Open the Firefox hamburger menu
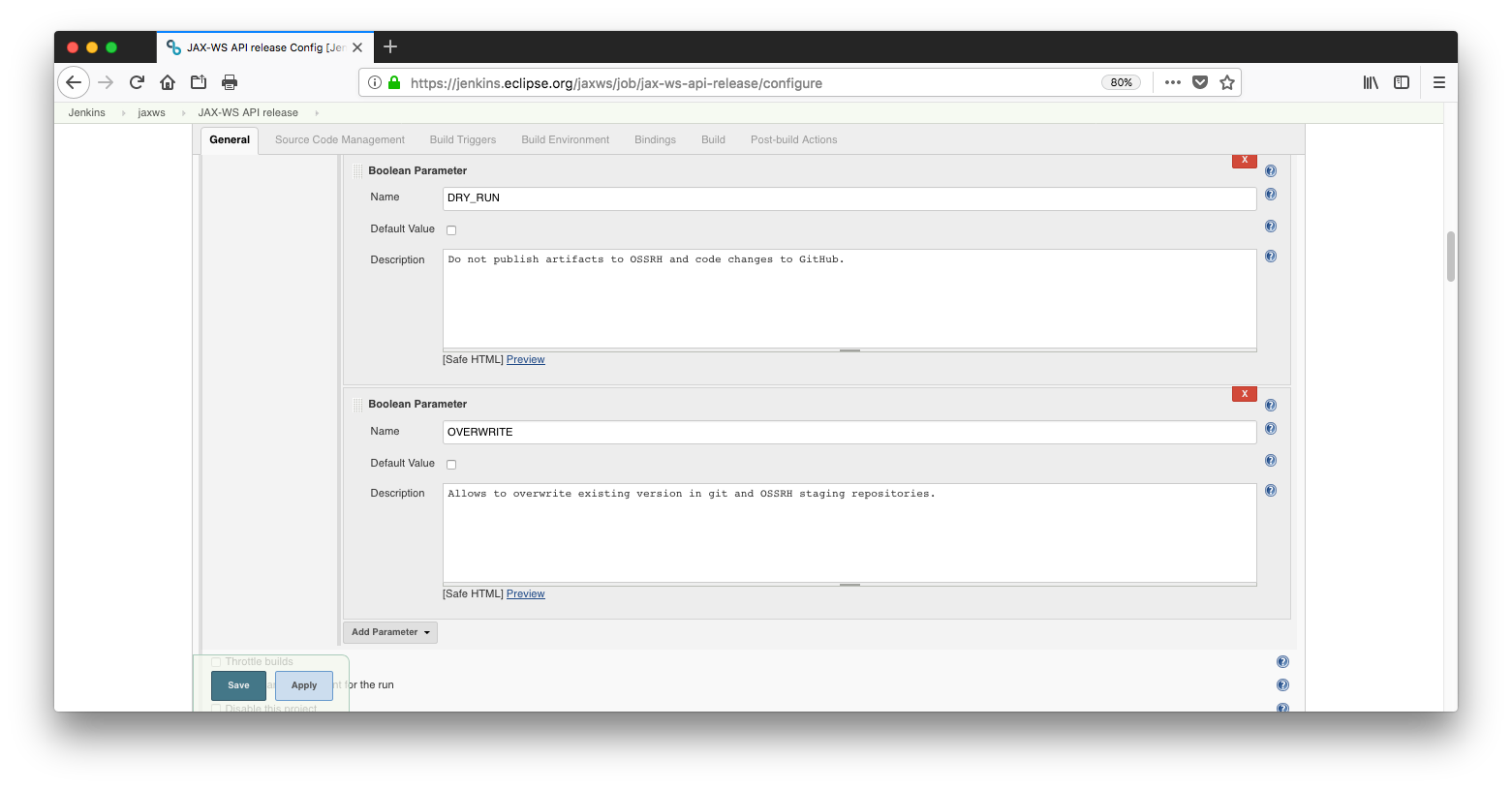The width and height of the screenshot is (1512, 789). tap(1439, 82)
